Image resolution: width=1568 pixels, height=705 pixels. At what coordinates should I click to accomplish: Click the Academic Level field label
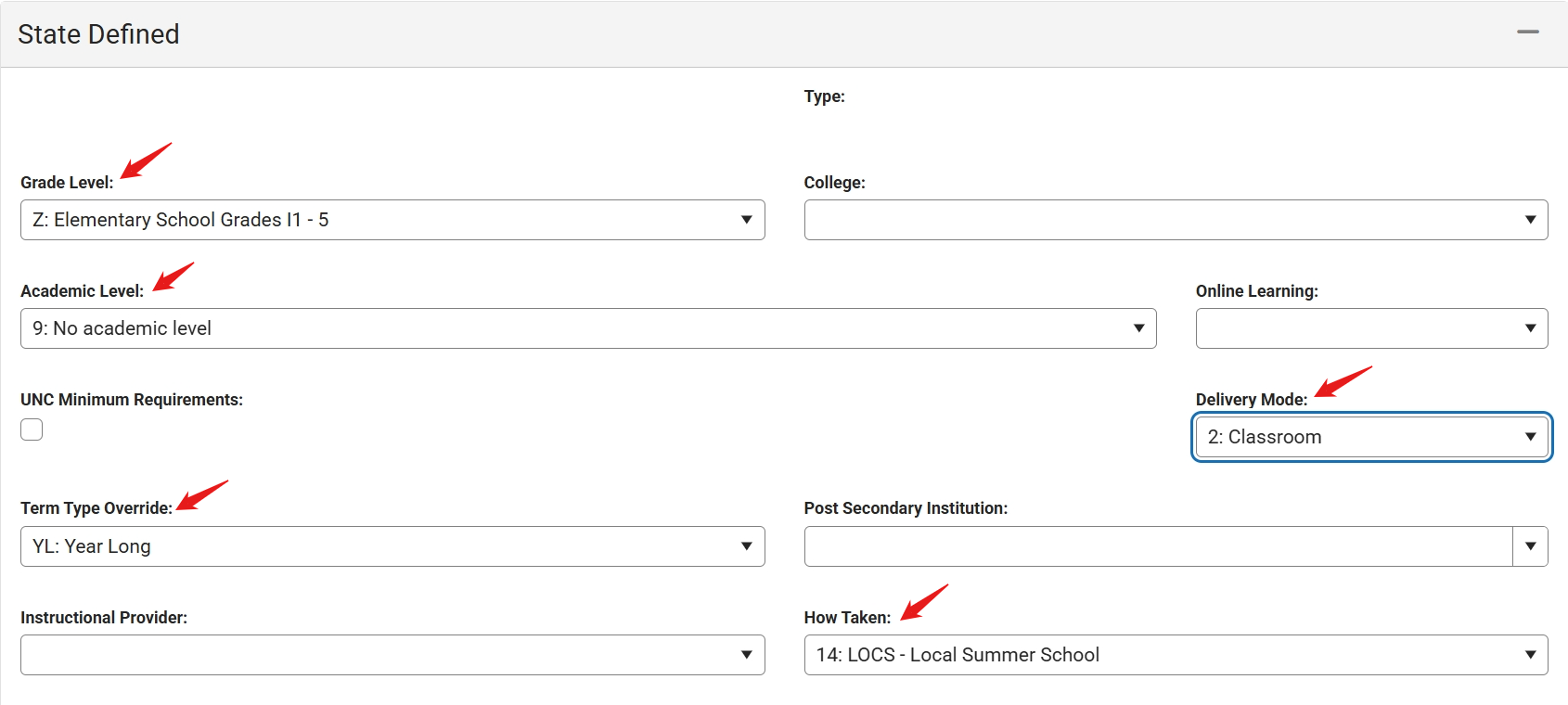pyautogui.click(x=82, y=291)
